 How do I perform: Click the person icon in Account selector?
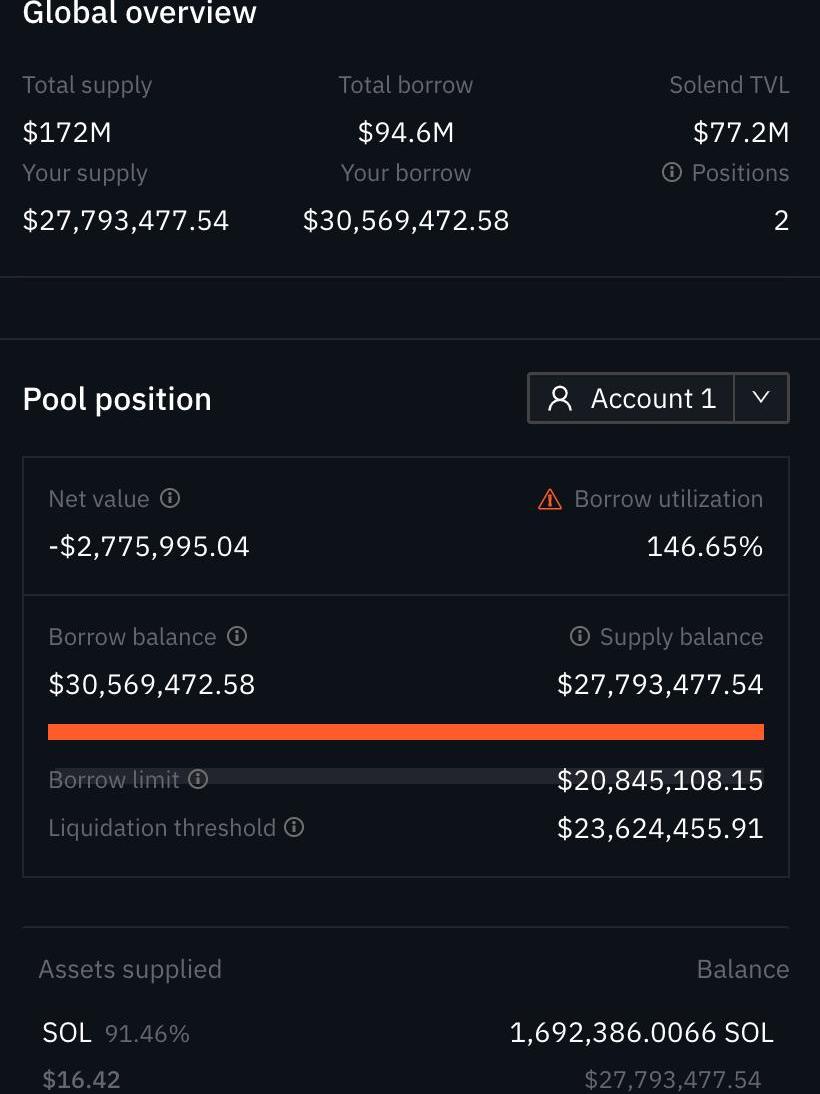click(560, 399)
